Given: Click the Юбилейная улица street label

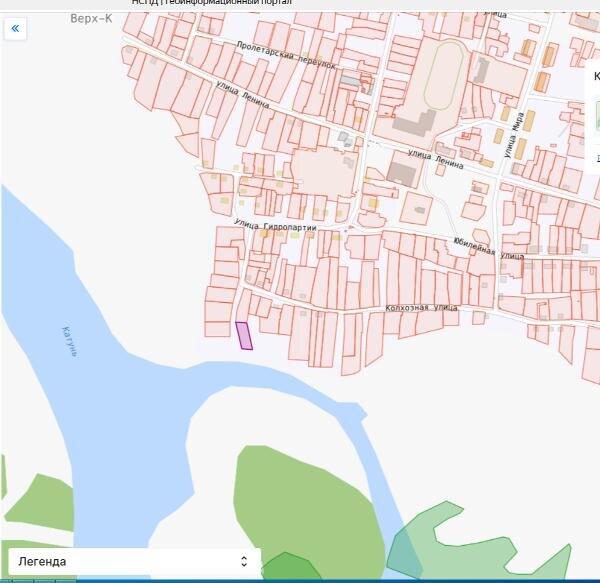Looking at the screenshot, I should tap(489, 249).
